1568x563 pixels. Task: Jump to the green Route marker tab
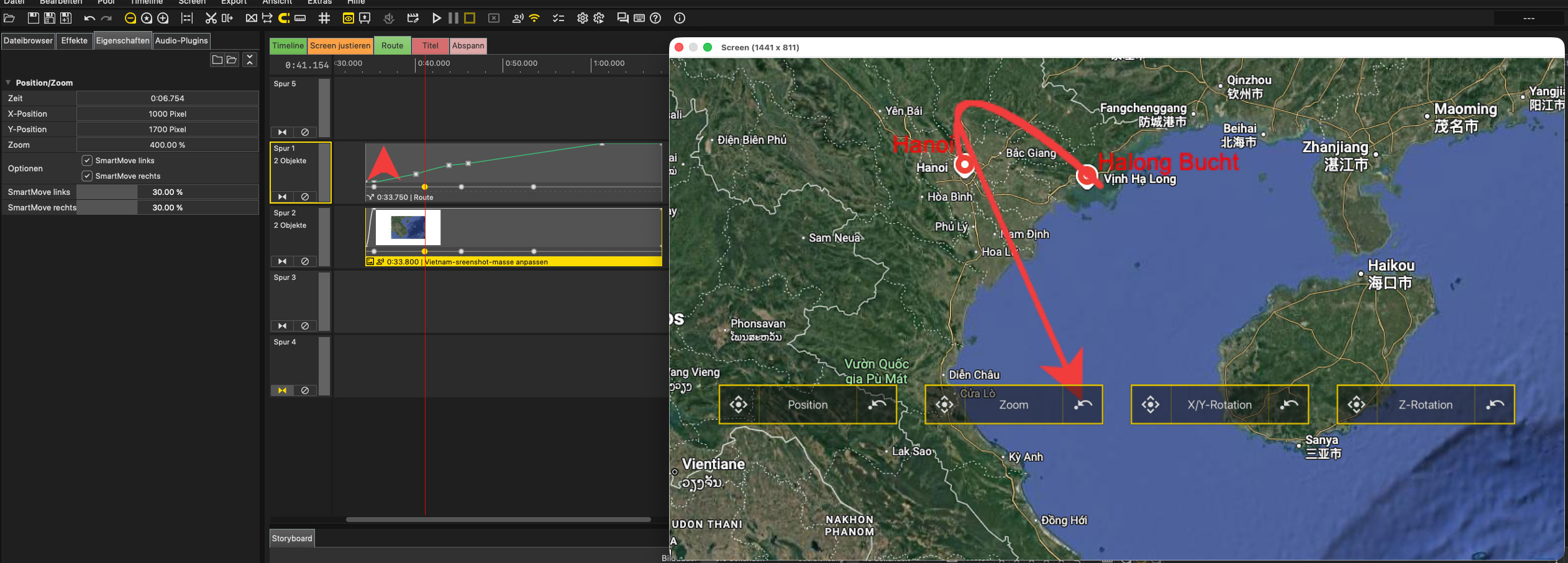click(x=393, y=46)
